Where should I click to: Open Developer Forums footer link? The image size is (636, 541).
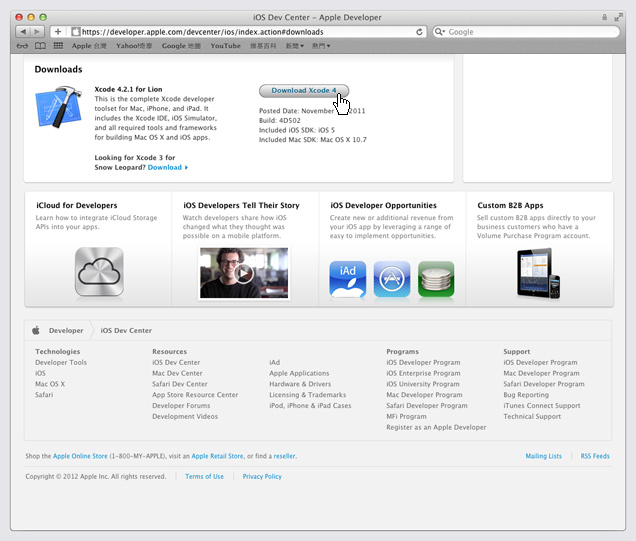(181, 406)
